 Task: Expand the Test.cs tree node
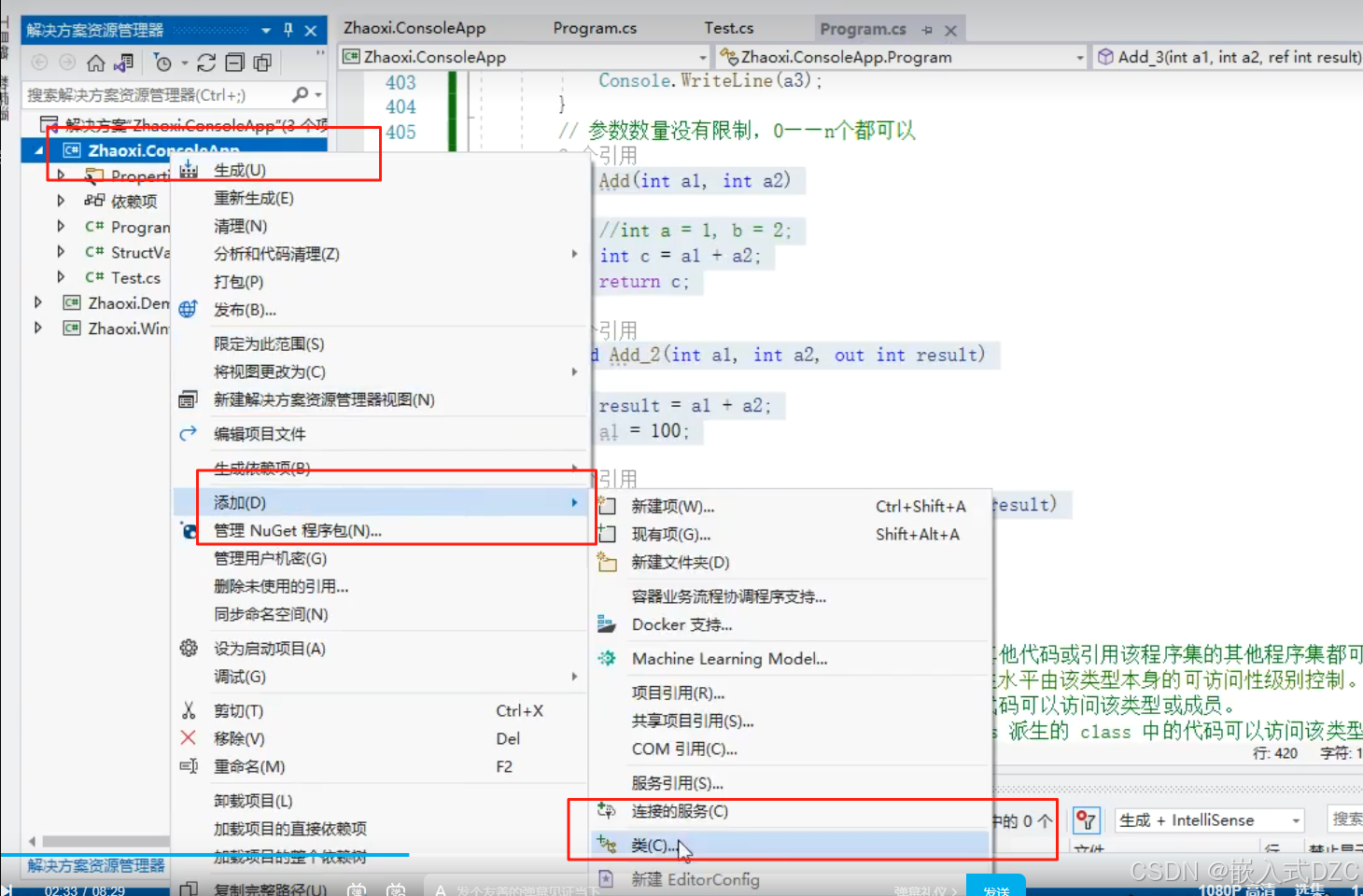pos(61,277)
